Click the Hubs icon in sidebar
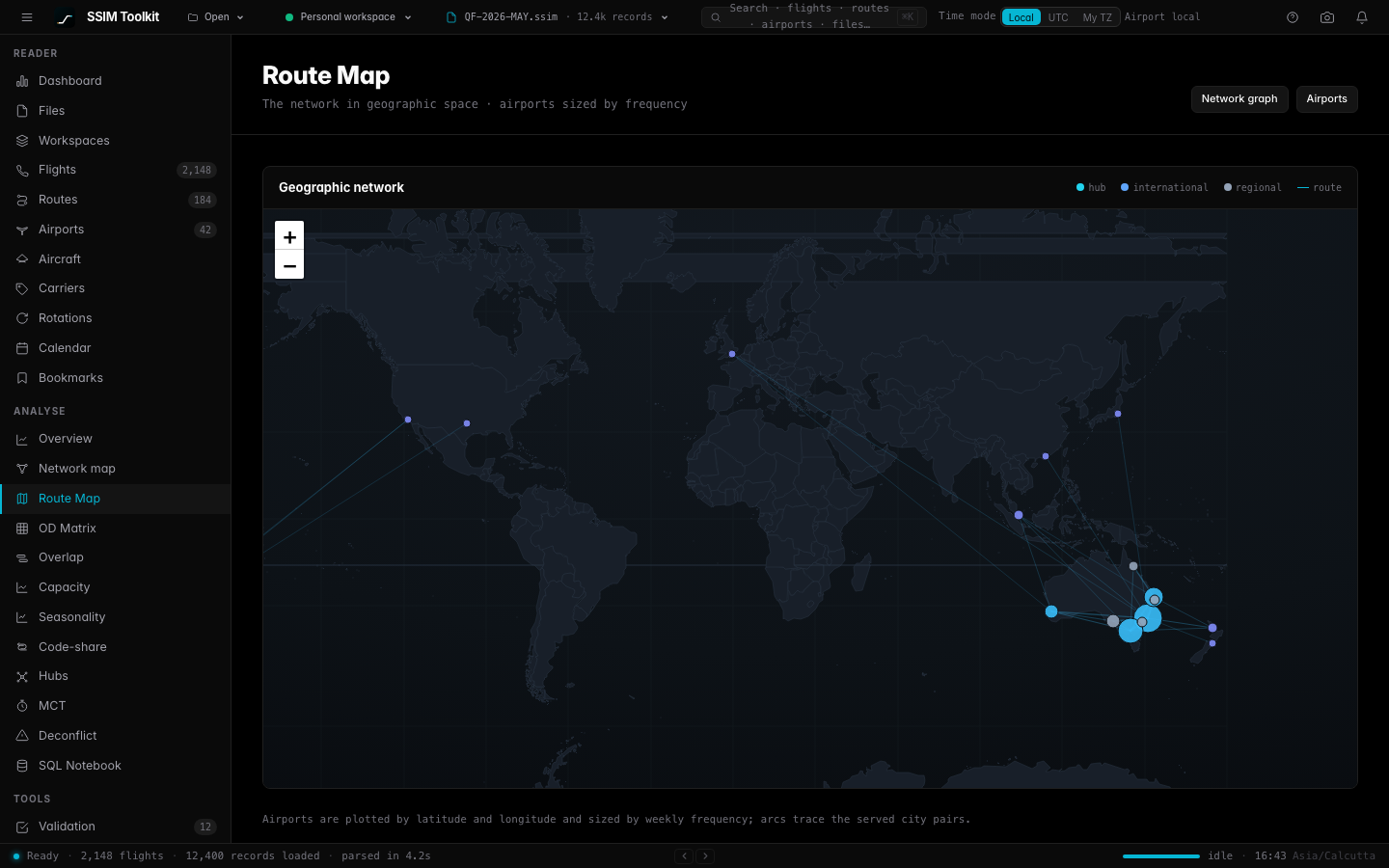Viewport: 1389px width, 868px height. [x=22, y=676]
